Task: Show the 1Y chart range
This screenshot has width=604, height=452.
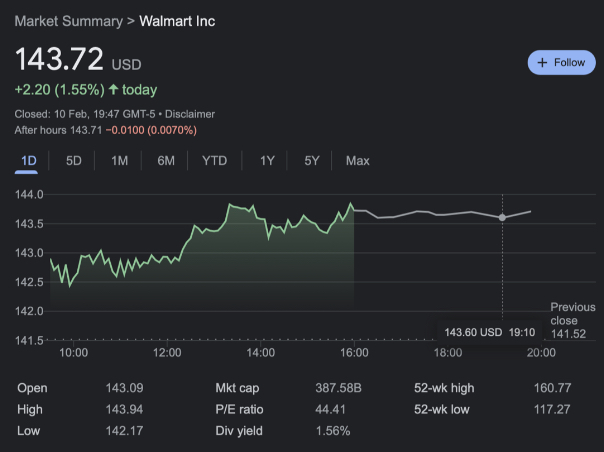Action: (267, 161)
